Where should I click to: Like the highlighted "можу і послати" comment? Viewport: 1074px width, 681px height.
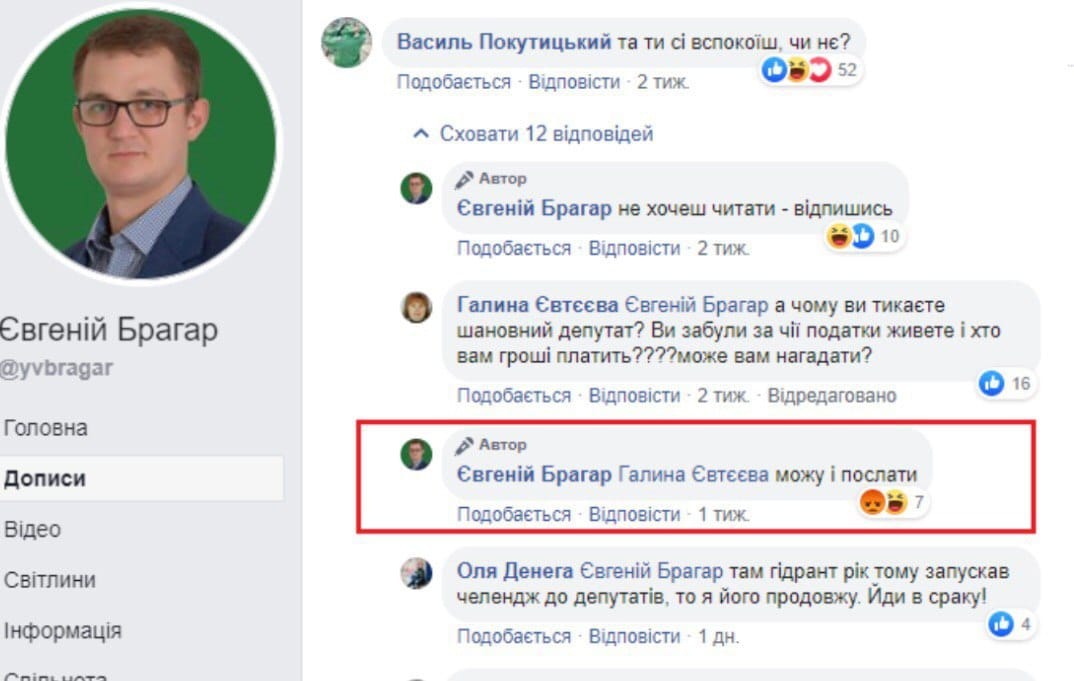coord(514,515)
